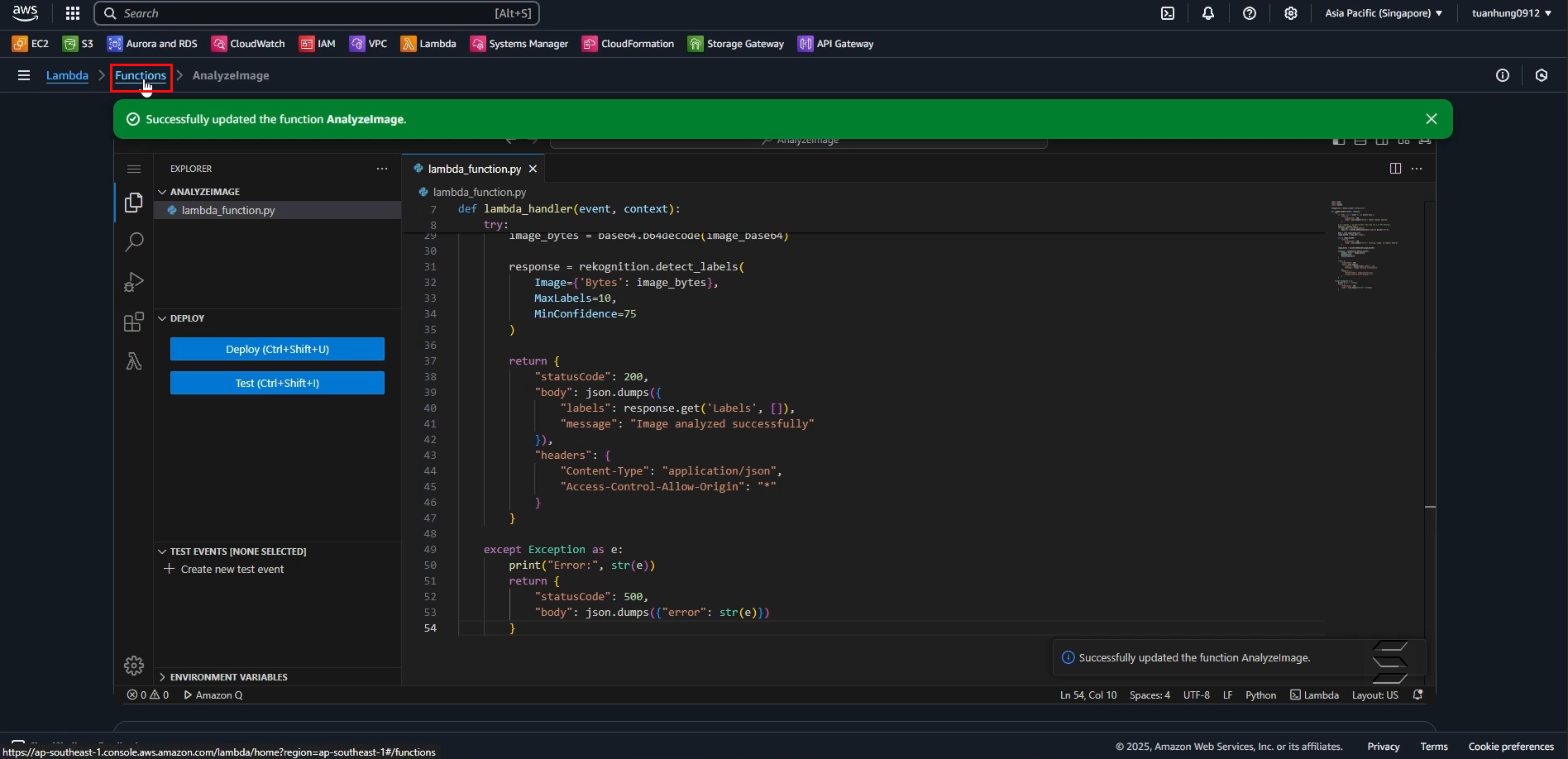Open CloudWatch shortcut

click(x=248, y=44)
